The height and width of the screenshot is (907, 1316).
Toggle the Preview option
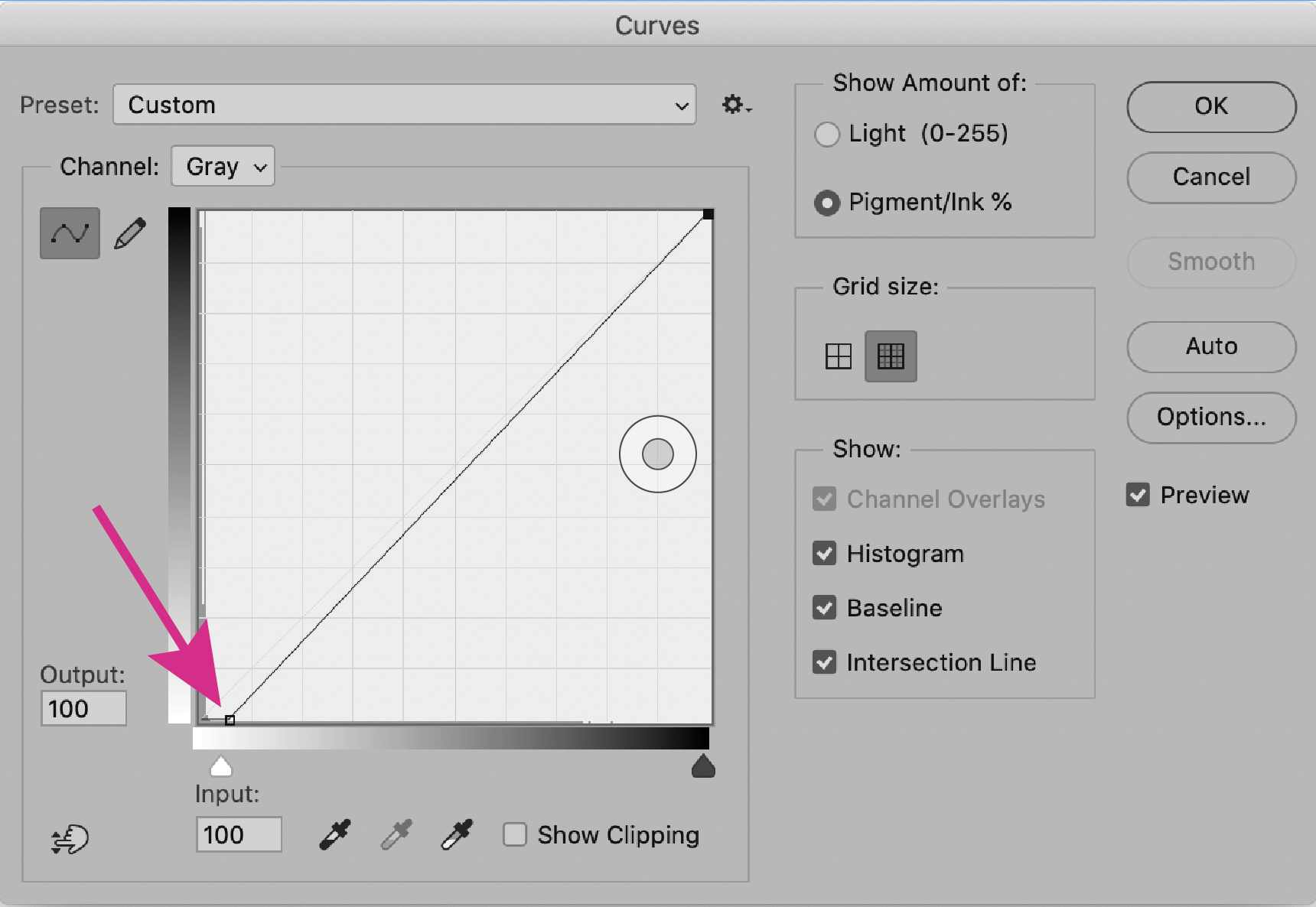pos(1138,495)
